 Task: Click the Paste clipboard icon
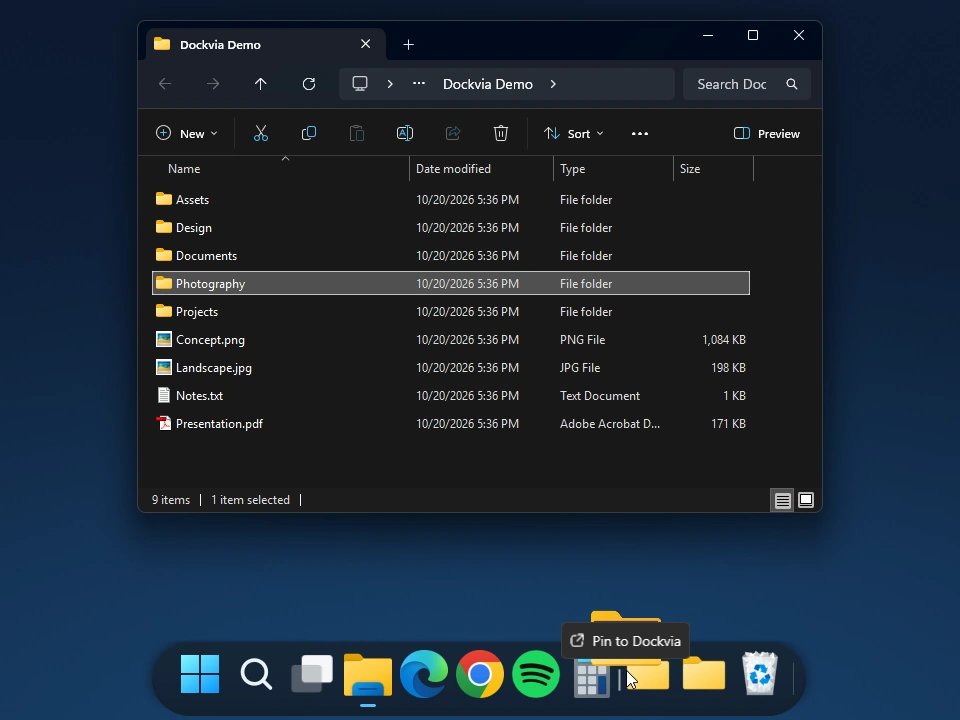tap(356, 133)
